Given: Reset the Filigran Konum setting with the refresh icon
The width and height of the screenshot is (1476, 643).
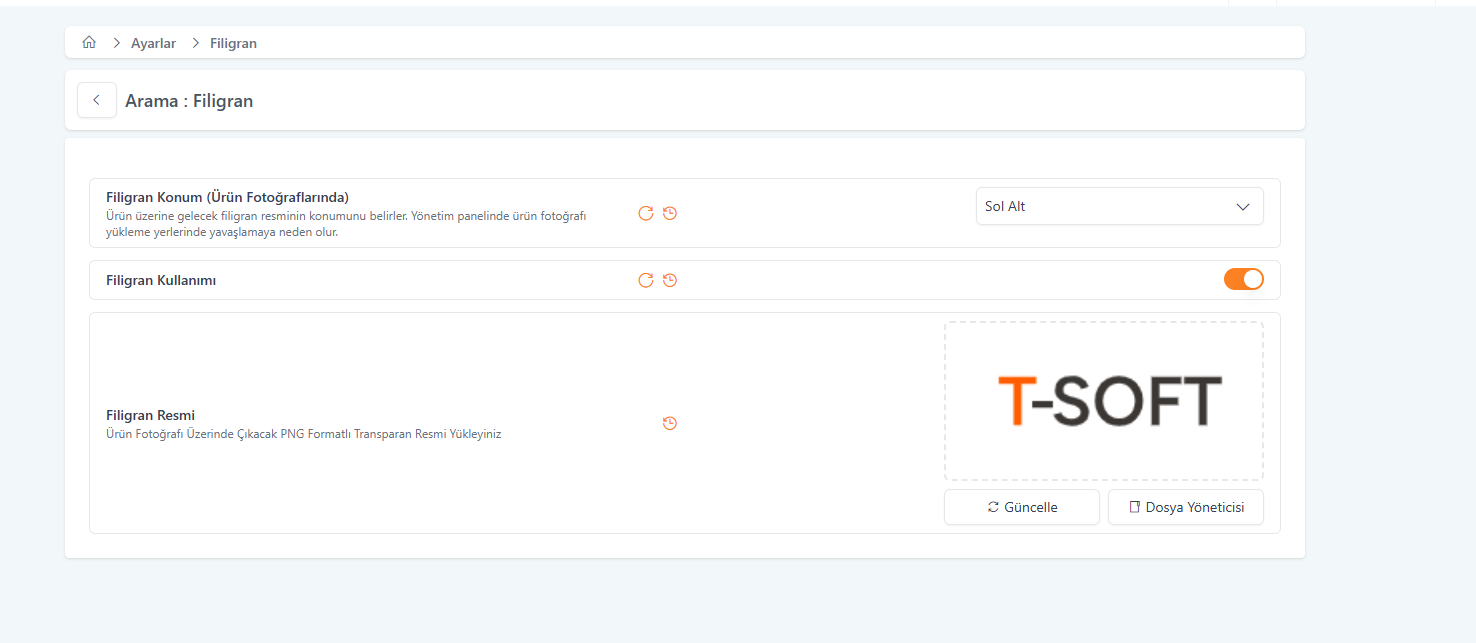Looking at the screenshot, I should (646, 213).
